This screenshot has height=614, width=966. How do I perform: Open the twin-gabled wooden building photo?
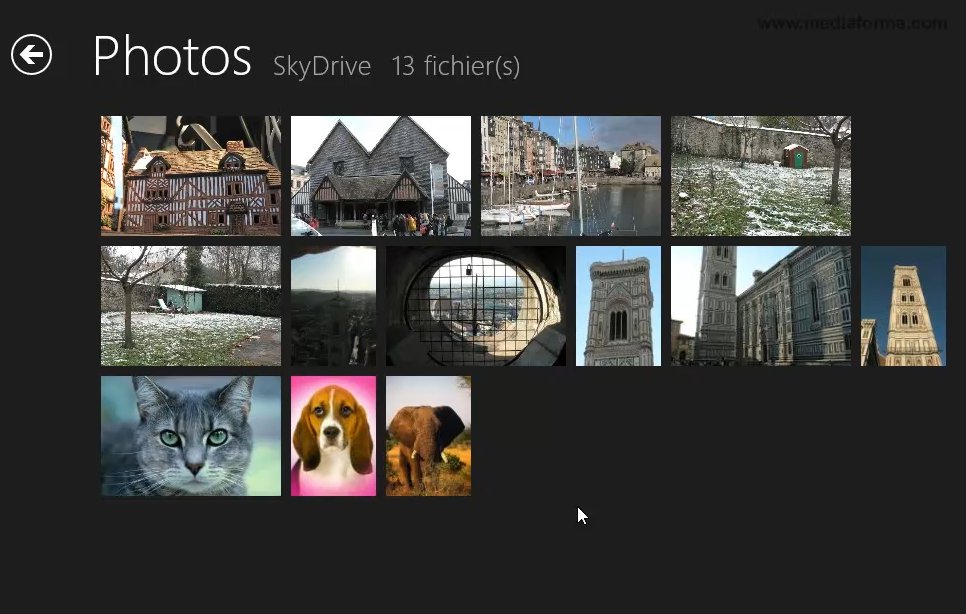(x=381, y=176)
